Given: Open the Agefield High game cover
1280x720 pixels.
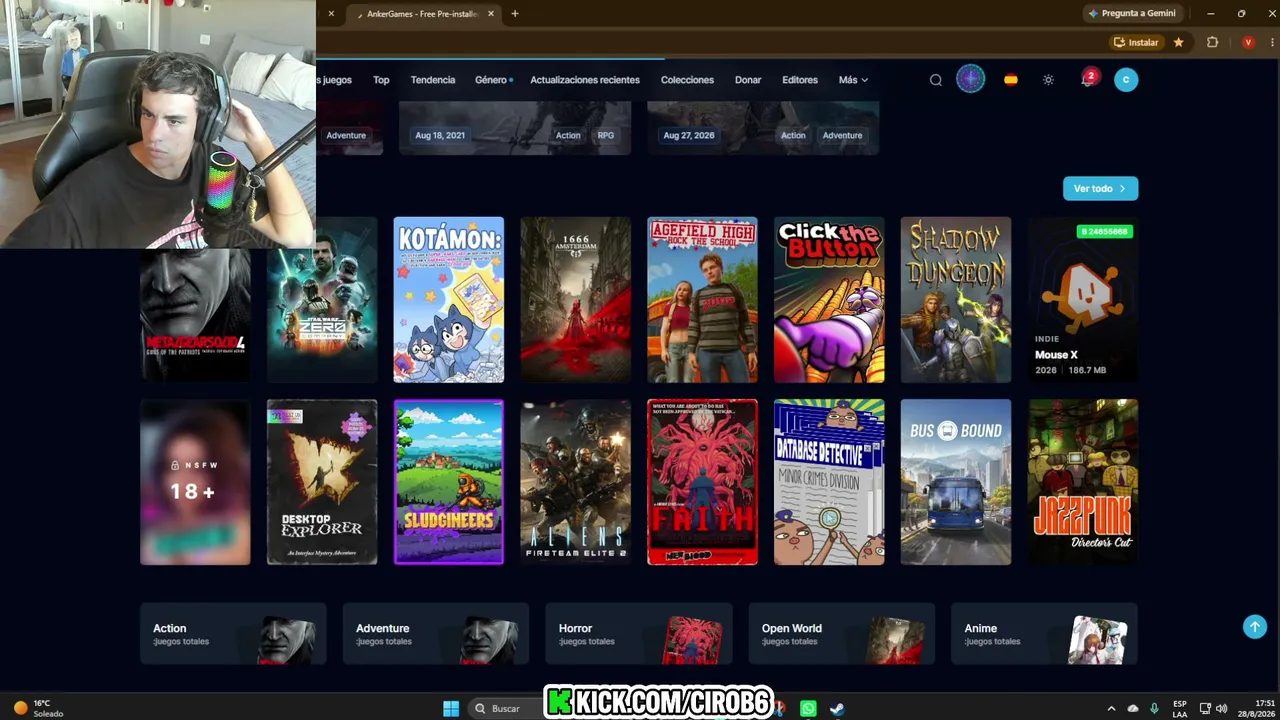Looking at the screenshot, I should click(x=702, y=300).
